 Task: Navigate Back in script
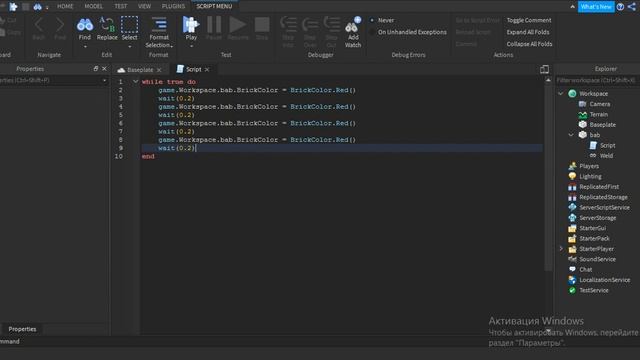[x=38, y=29]
